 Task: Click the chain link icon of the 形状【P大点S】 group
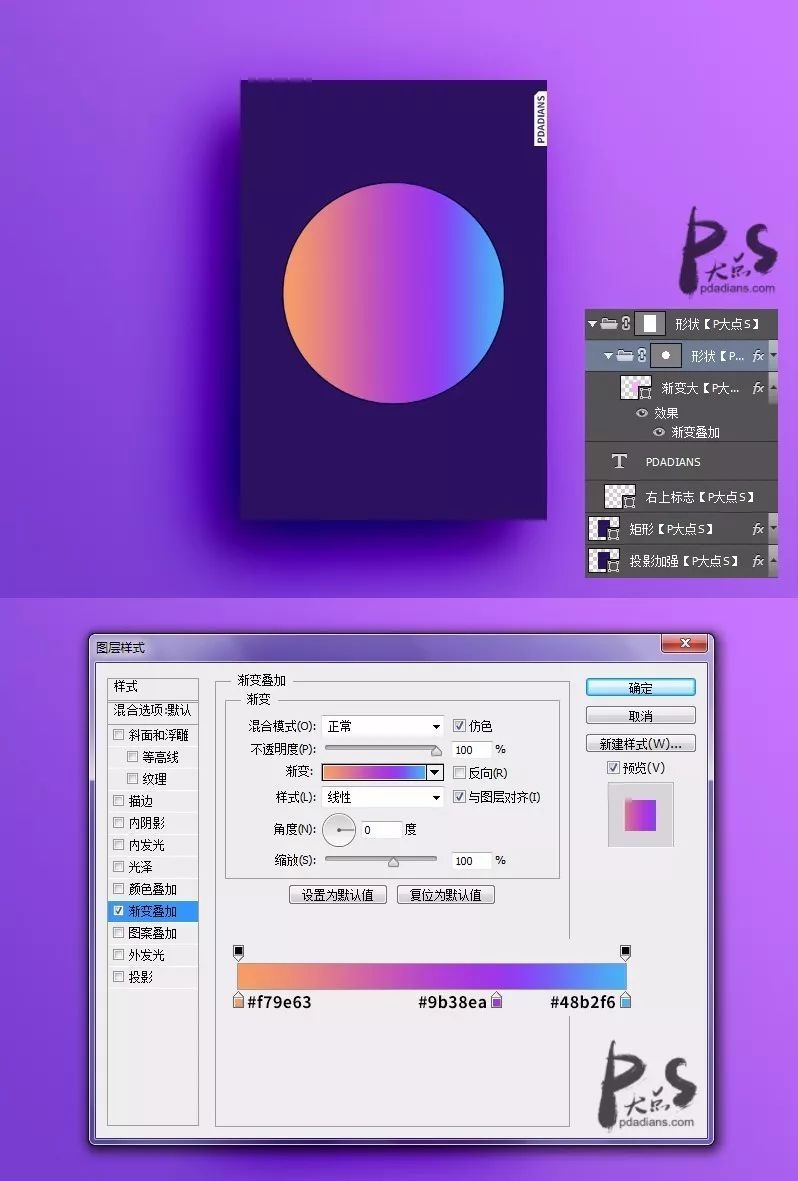pos(625,324)
